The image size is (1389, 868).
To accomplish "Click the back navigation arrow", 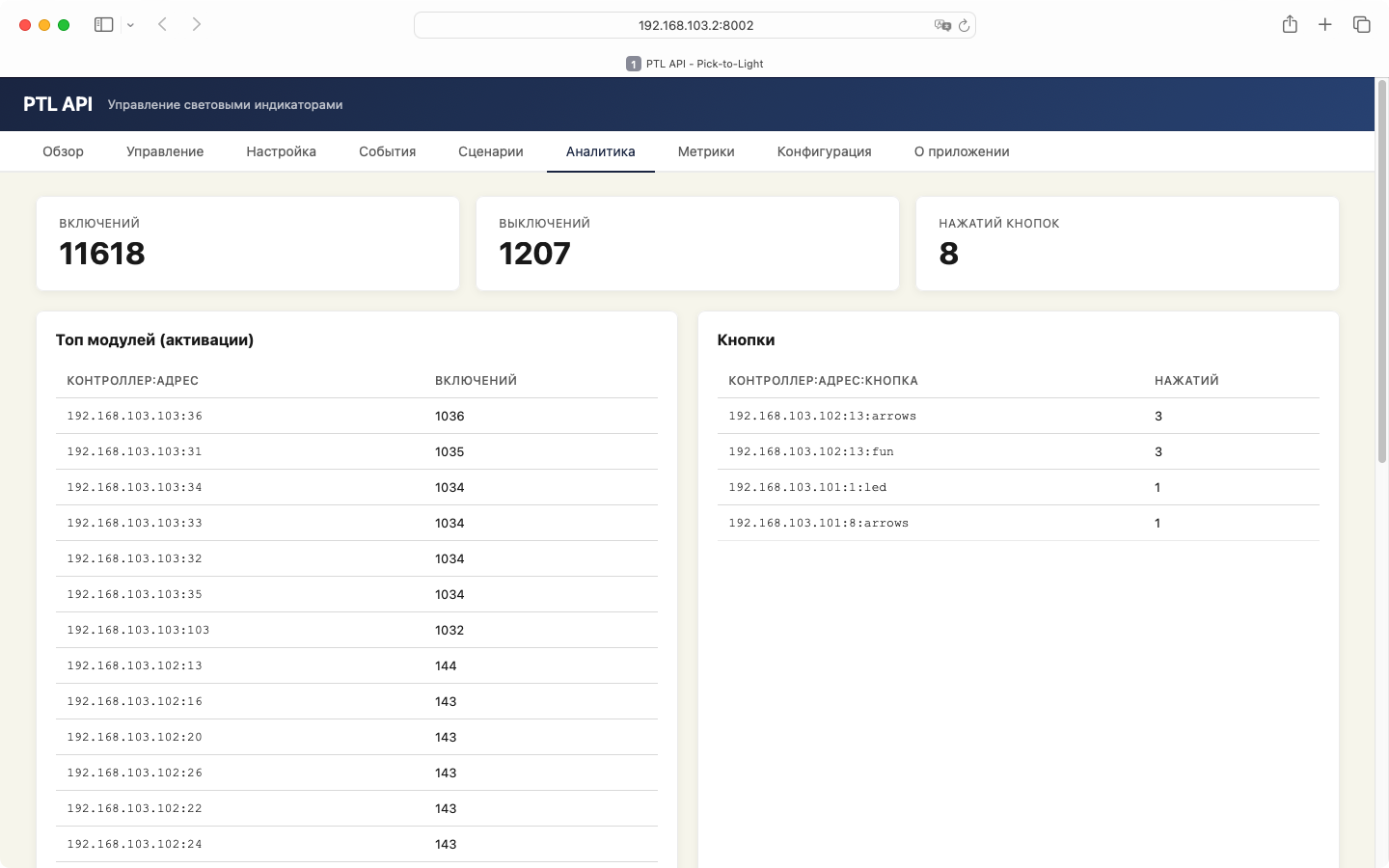I will 162,24.
